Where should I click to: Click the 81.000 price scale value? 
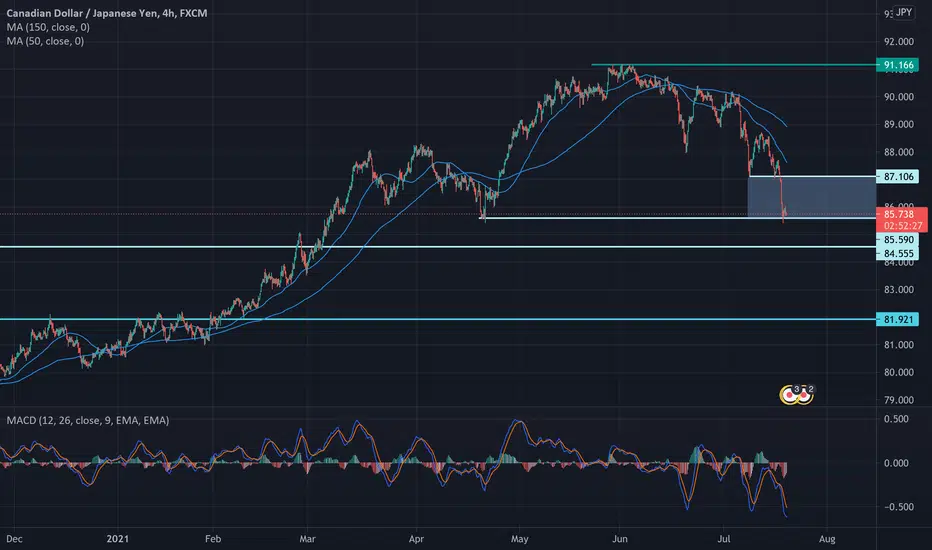(x=899, y=345)
